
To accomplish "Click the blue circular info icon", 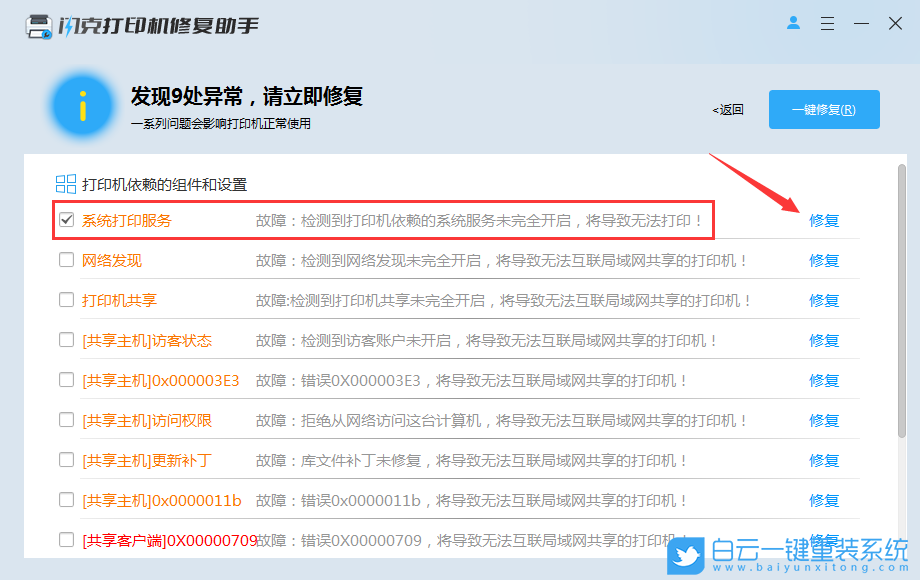I will point(82,105).
